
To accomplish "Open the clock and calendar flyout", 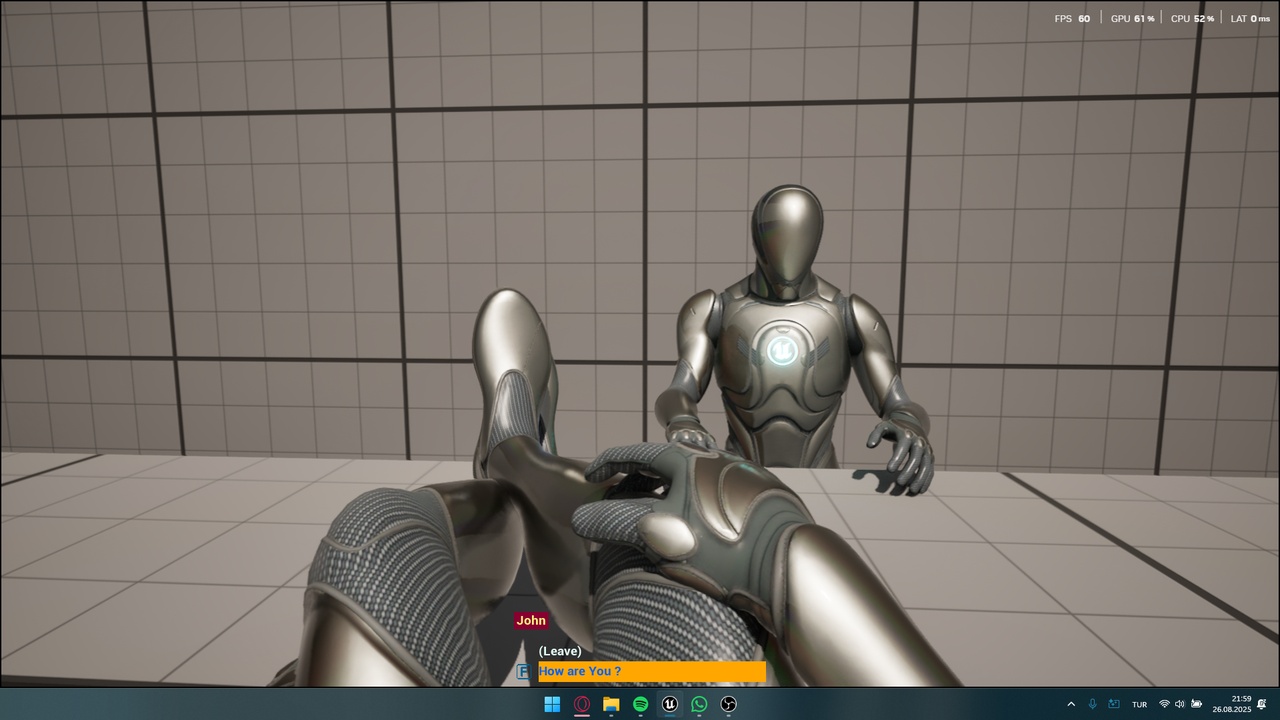I will (1232, 704).
